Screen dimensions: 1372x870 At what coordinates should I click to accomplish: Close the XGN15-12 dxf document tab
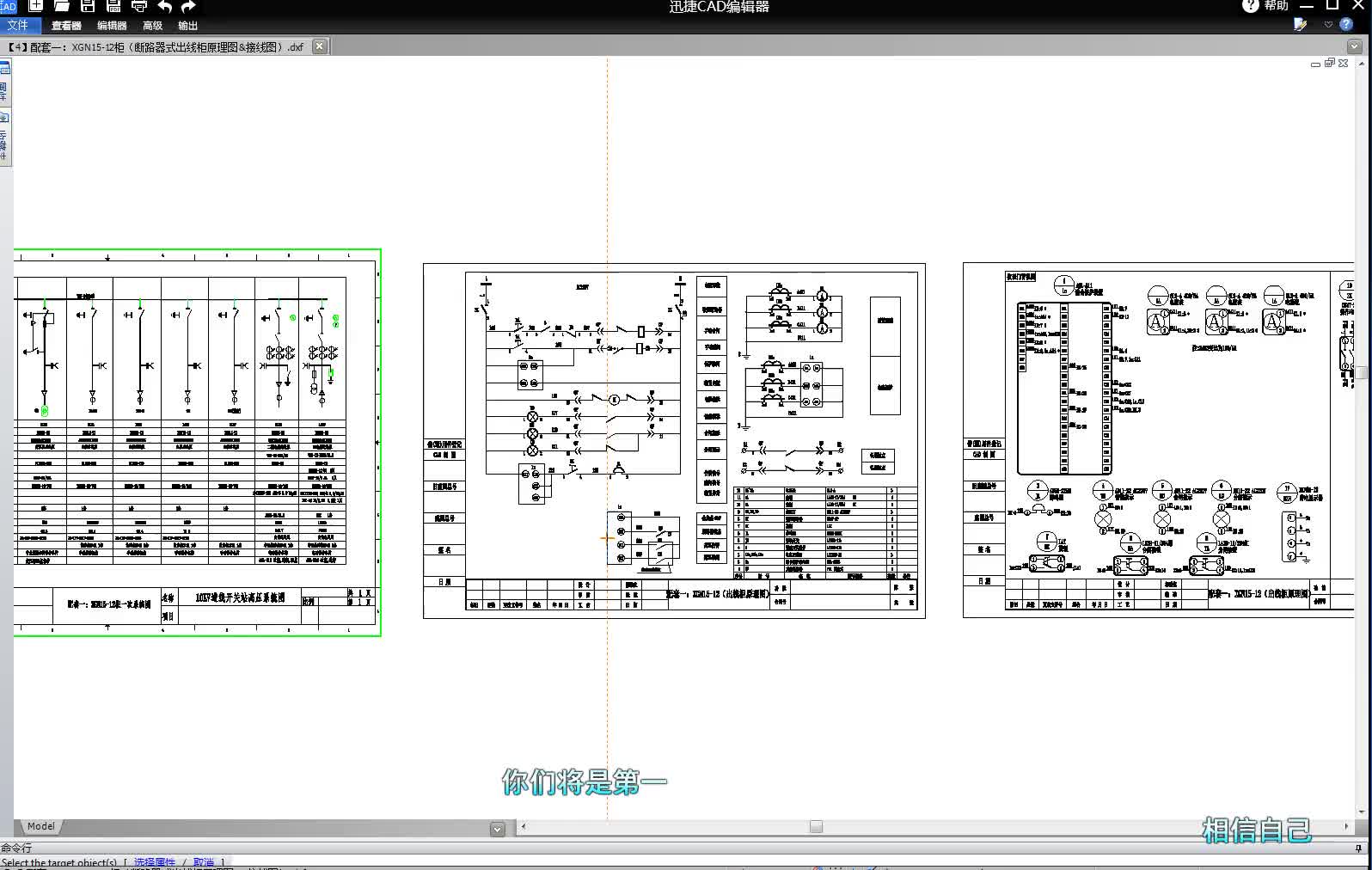click(x=320, y=46)
